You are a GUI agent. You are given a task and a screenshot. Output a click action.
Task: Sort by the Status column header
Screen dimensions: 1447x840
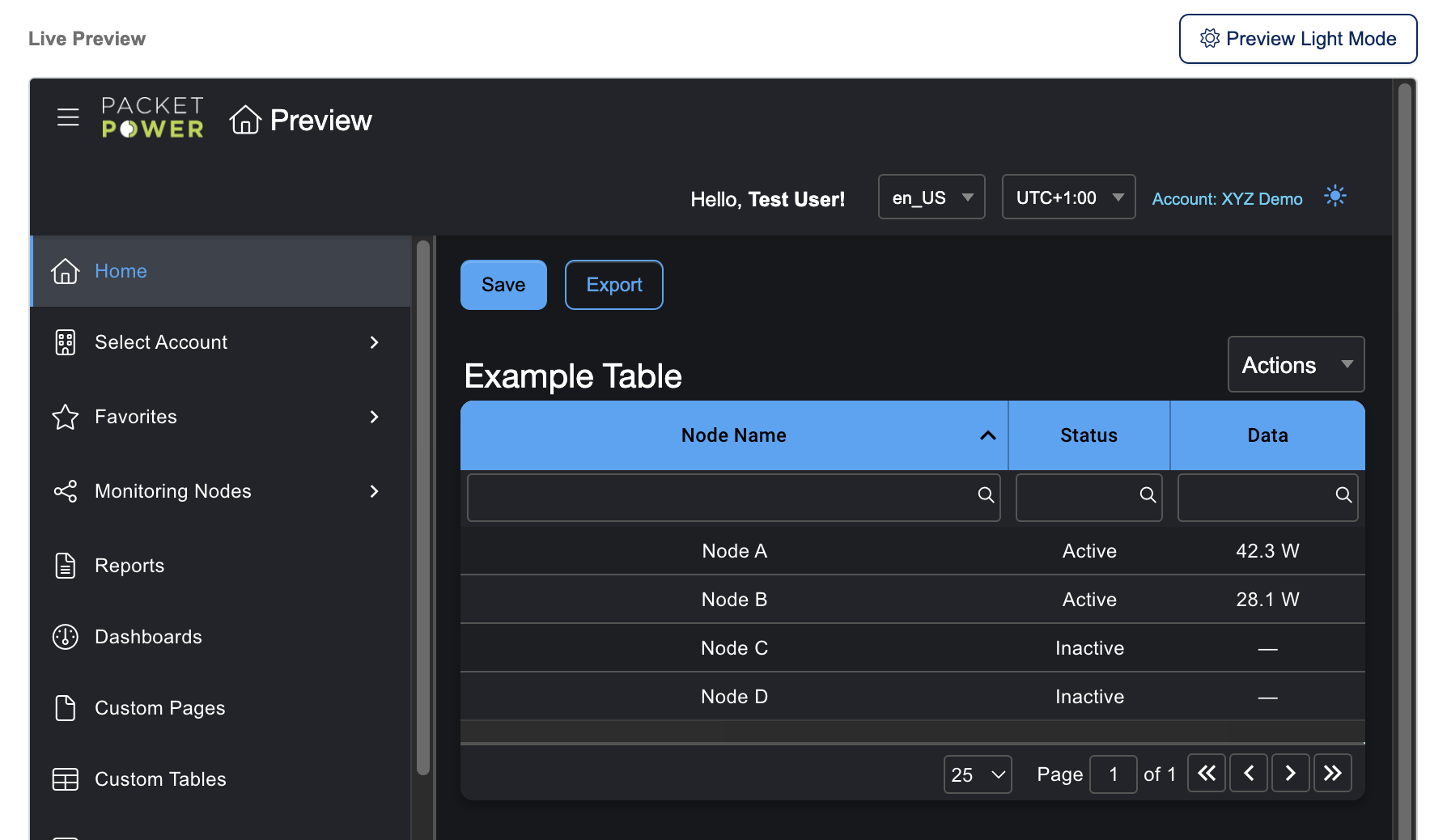click(x=1089, y=435)
